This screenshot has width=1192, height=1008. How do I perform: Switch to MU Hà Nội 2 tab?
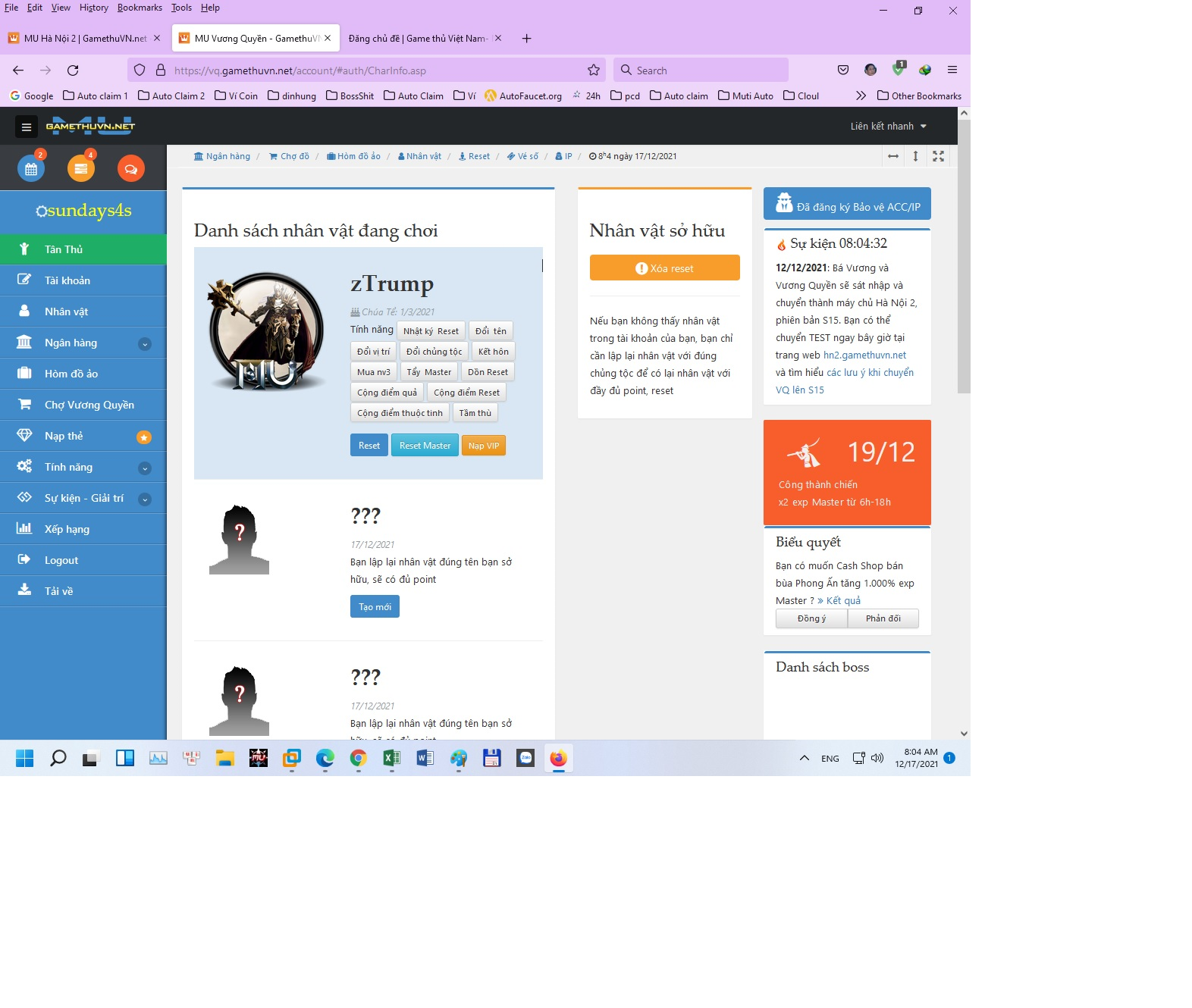pyautogui.click(x=84, y=39)
